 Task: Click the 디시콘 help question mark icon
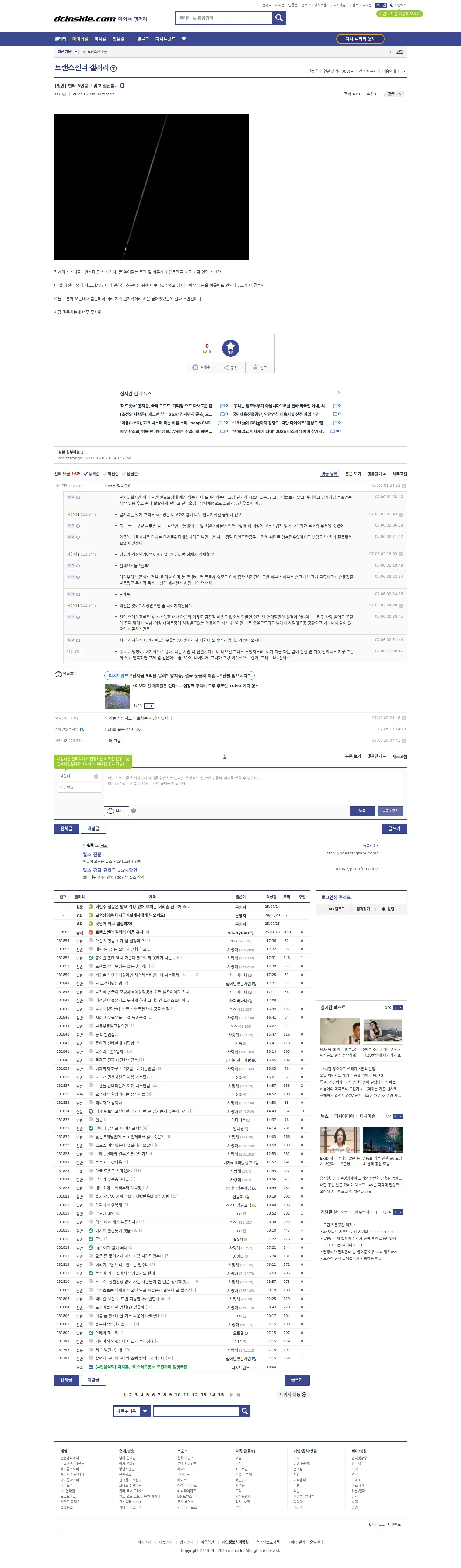pyautogui.click(x=134, y=811)
